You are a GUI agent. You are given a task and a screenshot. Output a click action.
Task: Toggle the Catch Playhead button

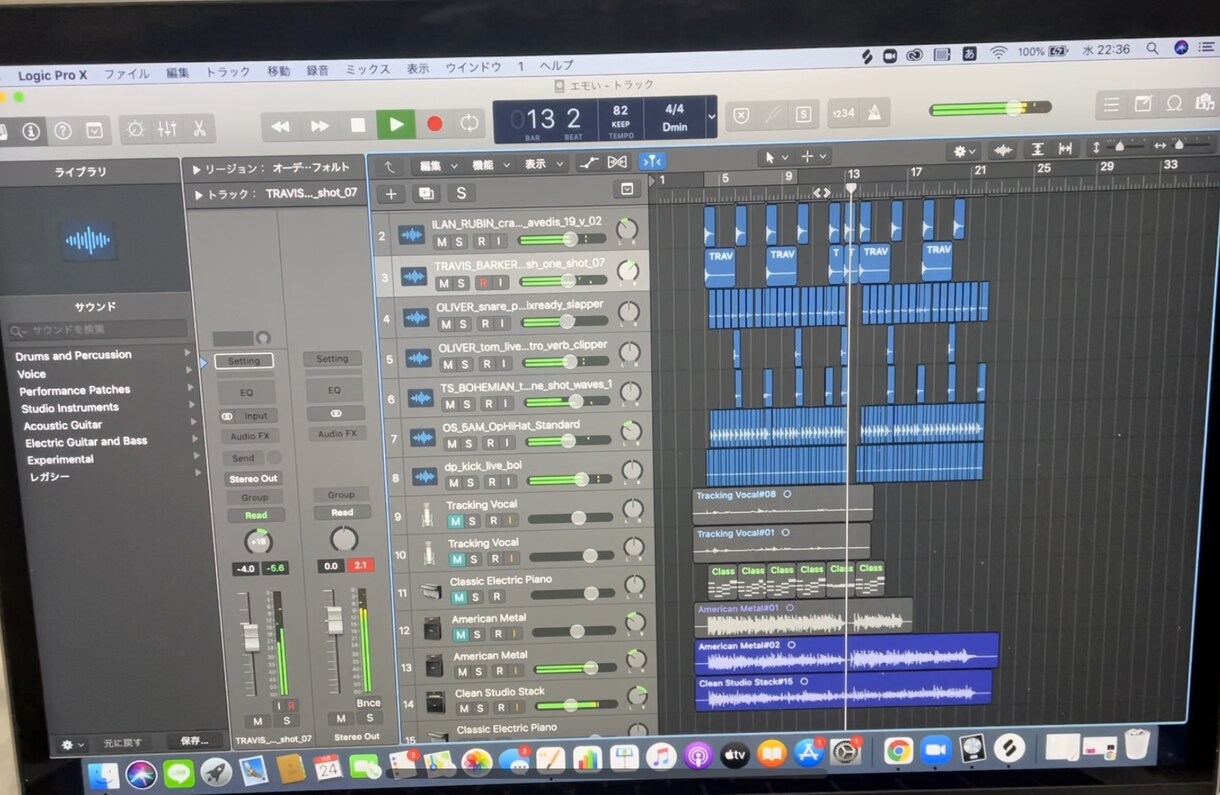pos(652,160)
